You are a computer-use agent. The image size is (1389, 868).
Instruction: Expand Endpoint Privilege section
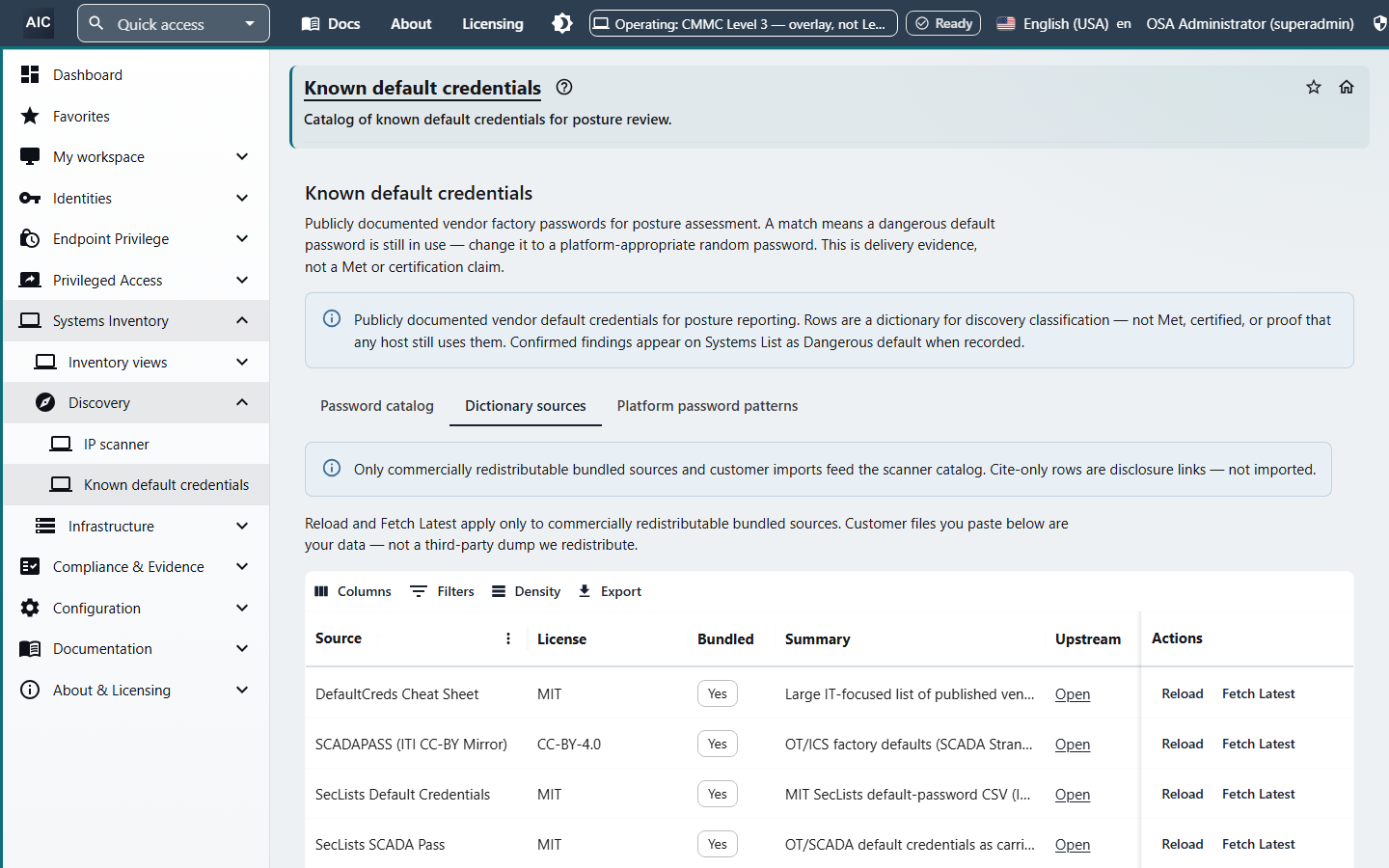pyautogui.click(x=136, y=238)
